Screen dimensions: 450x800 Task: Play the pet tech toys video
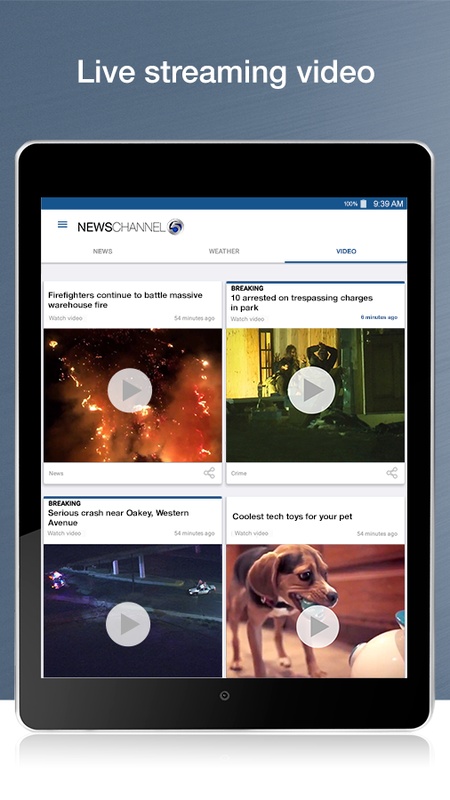point(317,627)
